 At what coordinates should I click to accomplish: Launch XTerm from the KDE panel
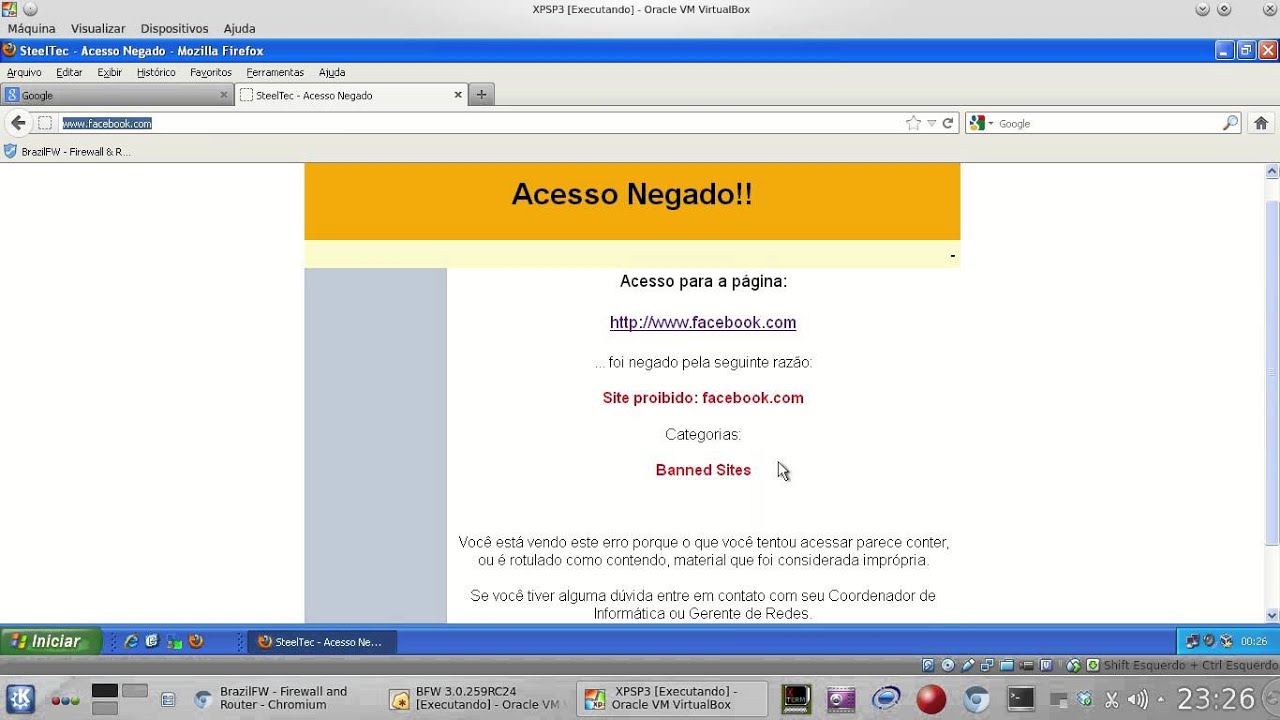click(796, 699)
